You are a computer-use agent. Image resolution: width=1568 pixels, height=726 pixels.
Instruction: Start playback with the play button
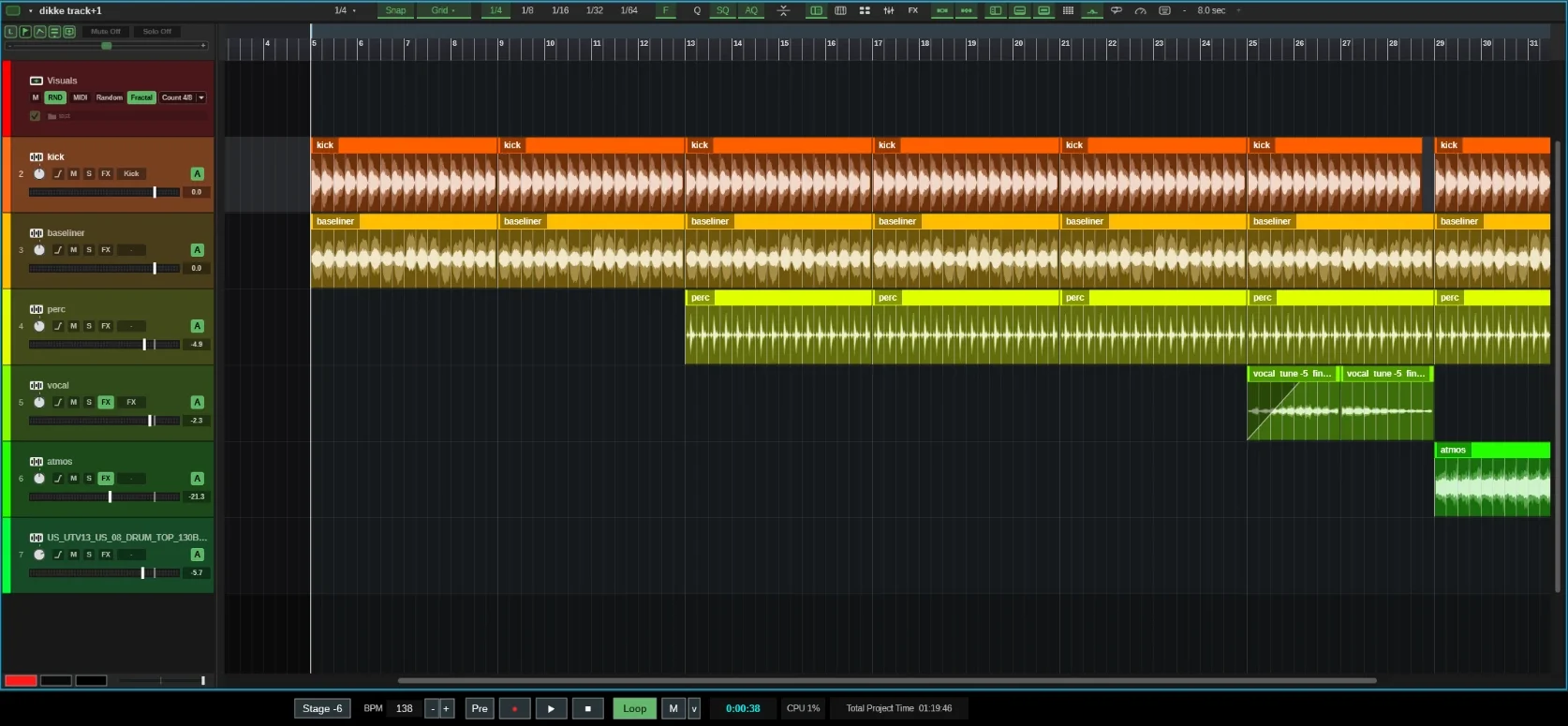(x=551, y=708)
